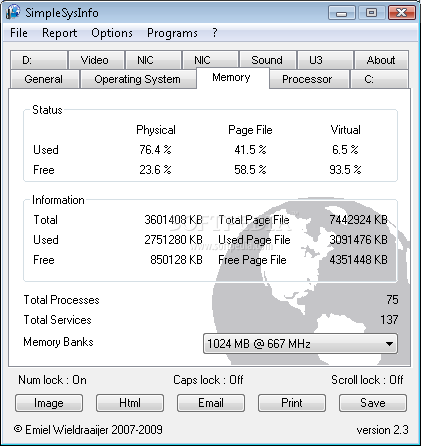
Task: Click the Save button
Action: click(x=373, y=403)
